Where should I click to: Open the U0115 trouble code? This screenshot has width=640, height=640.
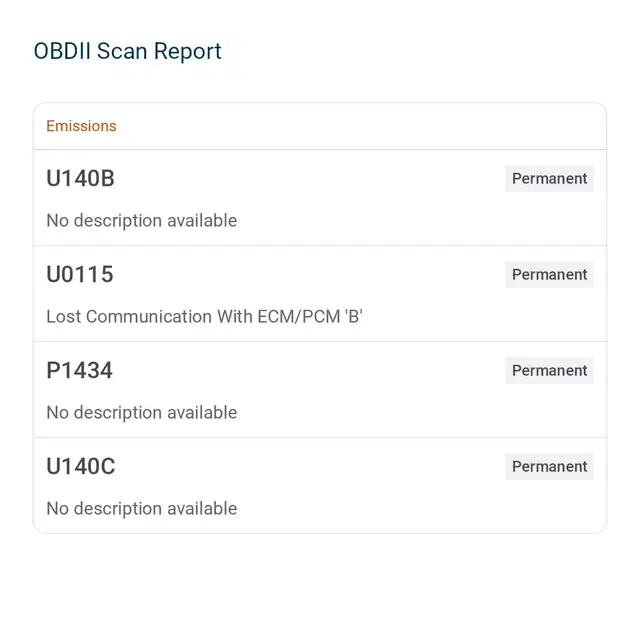point(80,274)
